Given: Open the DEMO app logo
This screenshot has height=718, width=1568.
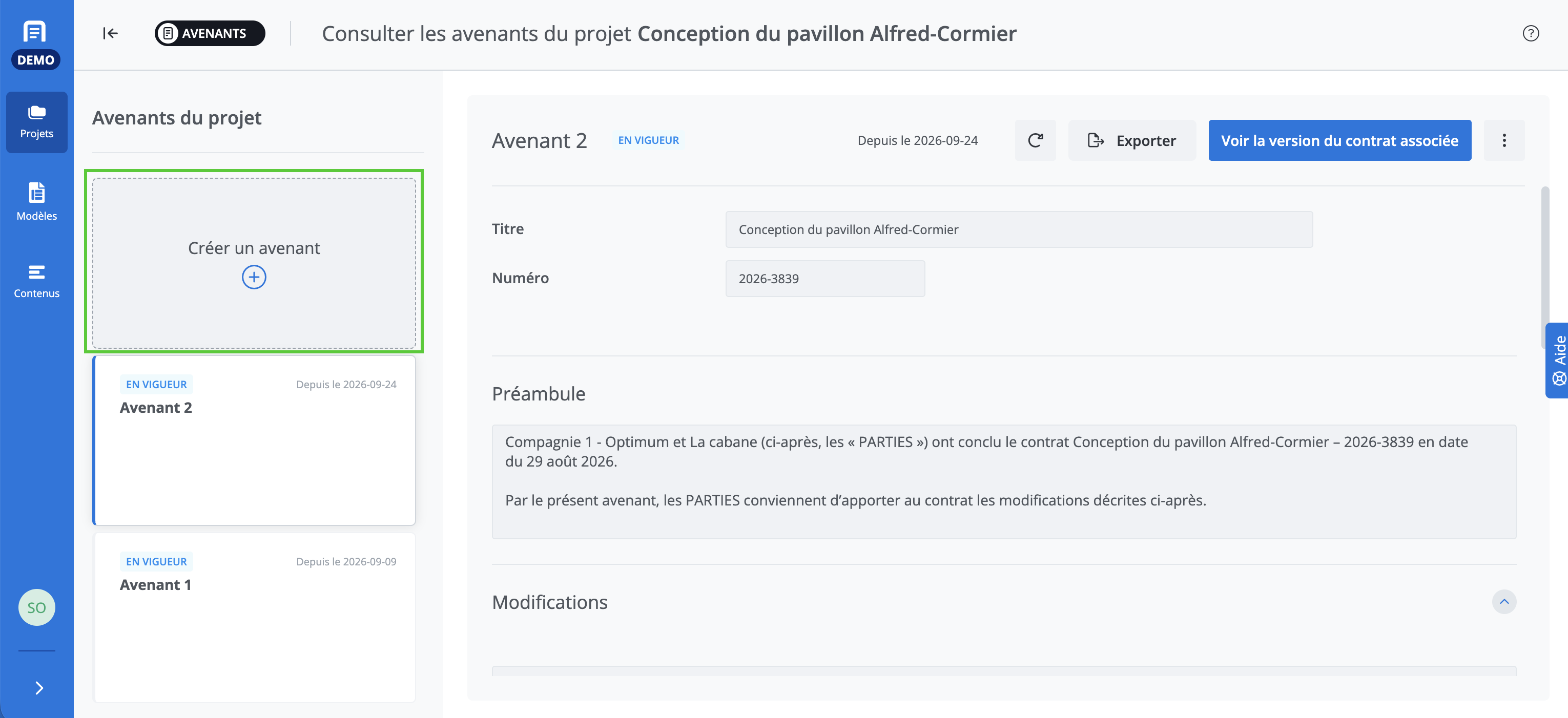Looking at the screenshot, I should coord(35,44).
